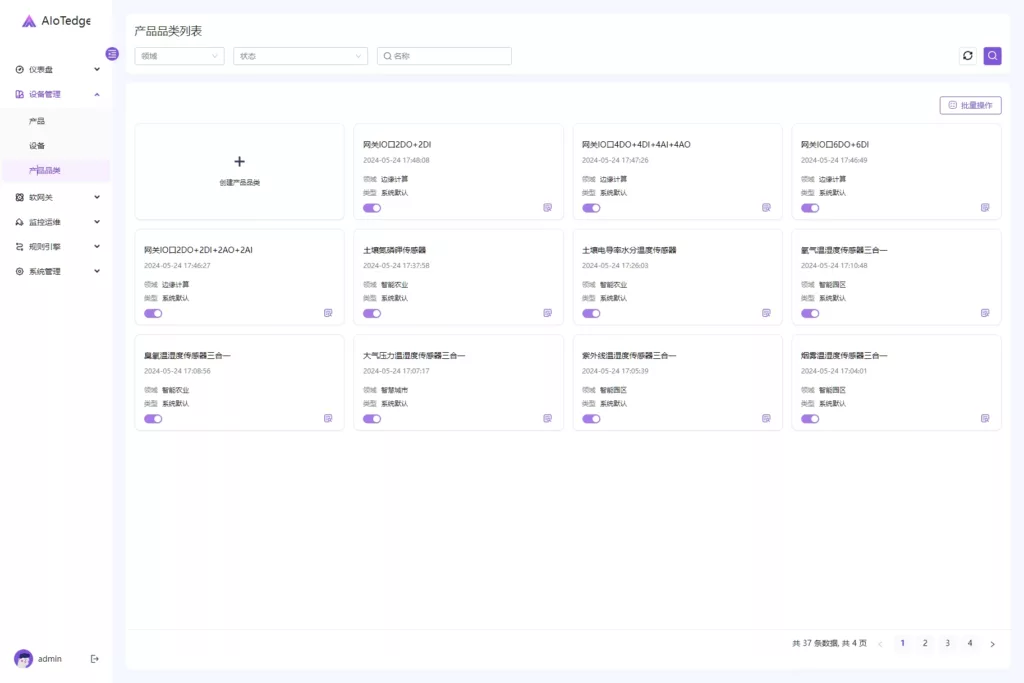Screen dimensions: 1024x683
Task: Click the plus icon to create category
Action: click(x=239, y=161)
